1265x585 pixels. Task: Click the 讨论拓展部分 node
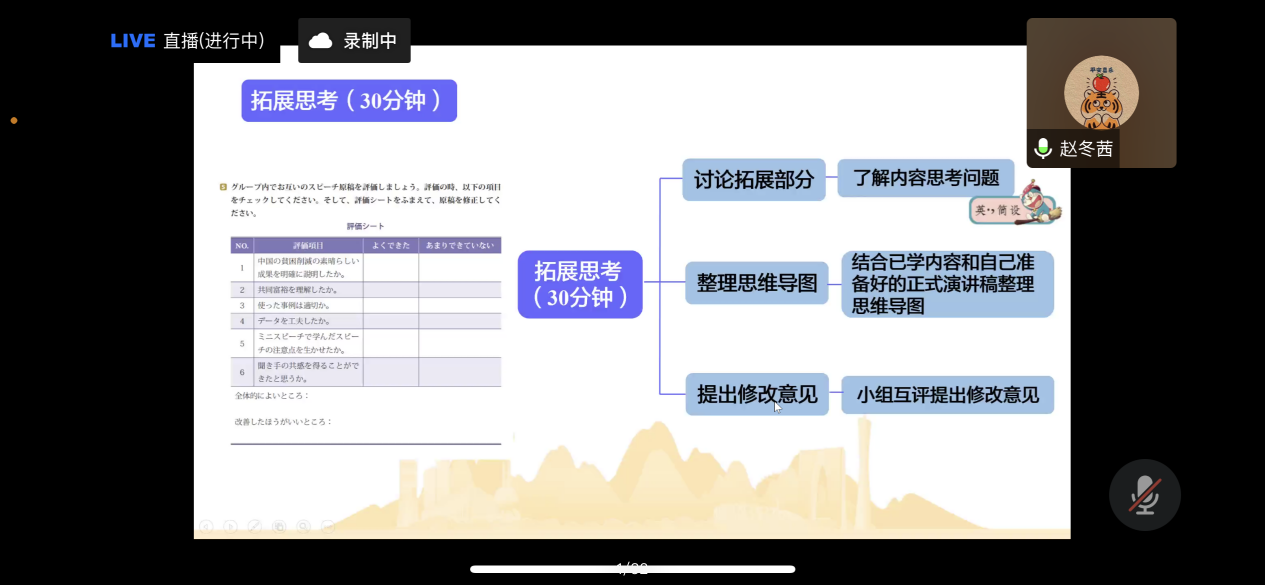pyautogui.click(x=754, y=180)
